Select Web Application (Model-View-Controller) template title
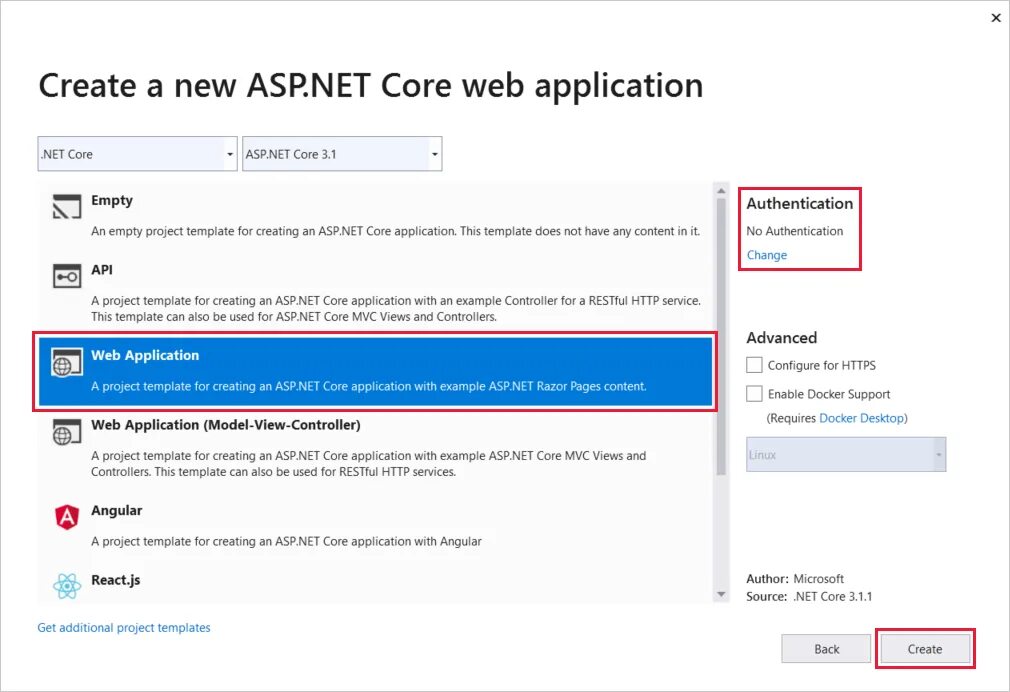This screenshot has height=692, width=1010. coord(225,425)
